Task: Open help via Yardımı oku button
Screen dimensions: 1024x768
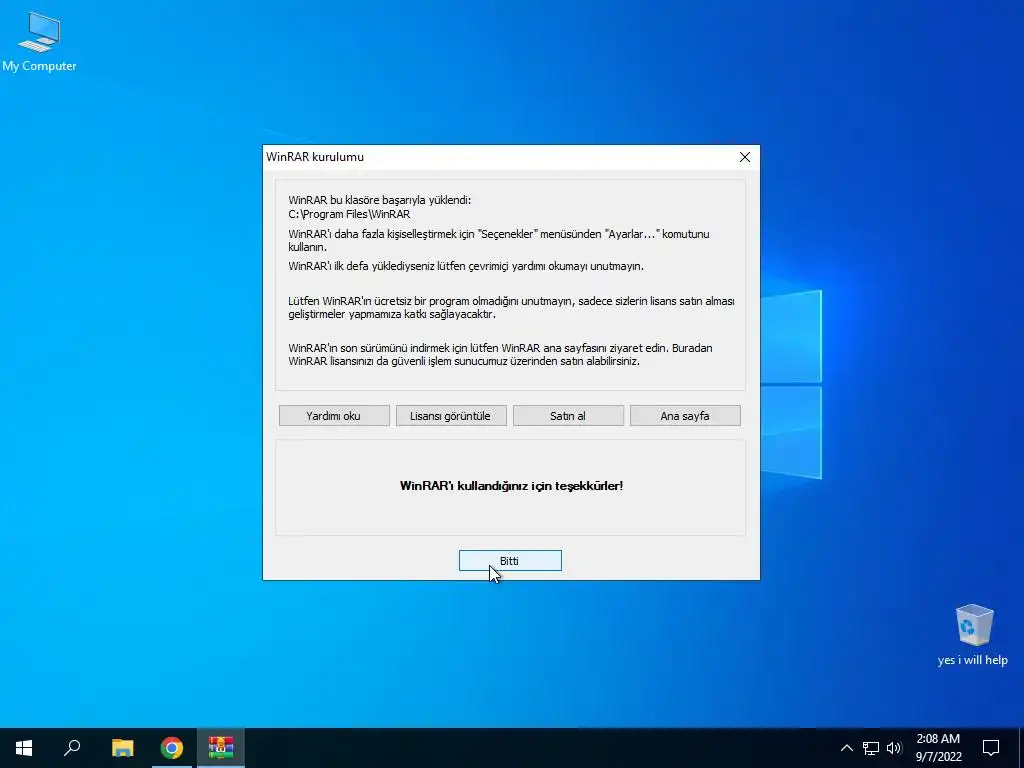Action: (334, 416)
